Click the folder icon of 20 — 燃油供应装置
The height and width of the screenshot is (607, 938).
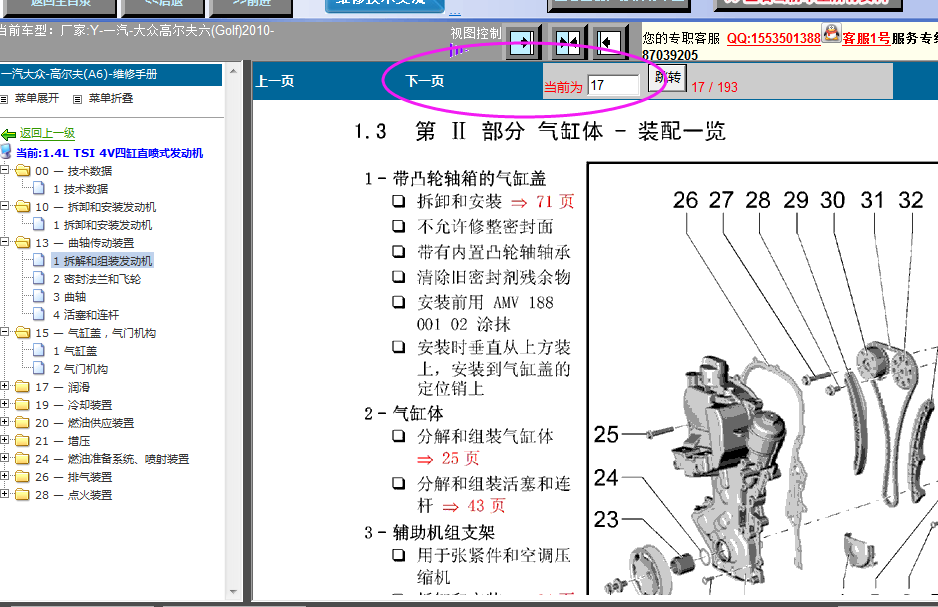click(23, 422)
